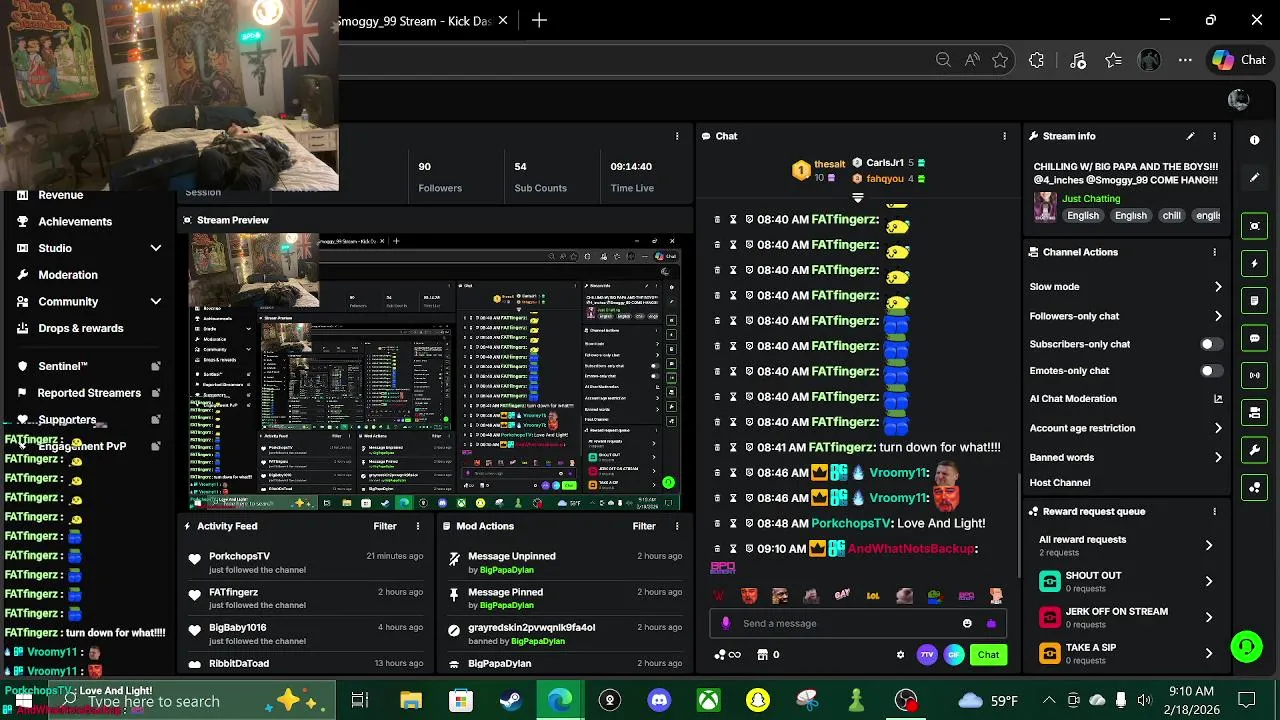Viewport: 1280px width, 720px height.
Task: Open the Chat panel options menu
Action: 1005,136
